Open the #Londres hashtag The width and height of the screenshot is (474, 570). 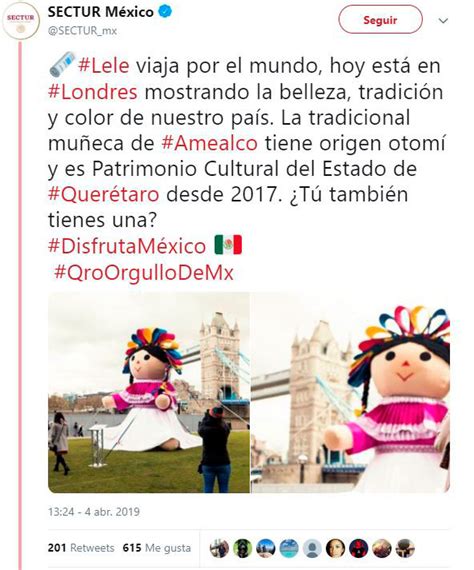pos(93,92)
